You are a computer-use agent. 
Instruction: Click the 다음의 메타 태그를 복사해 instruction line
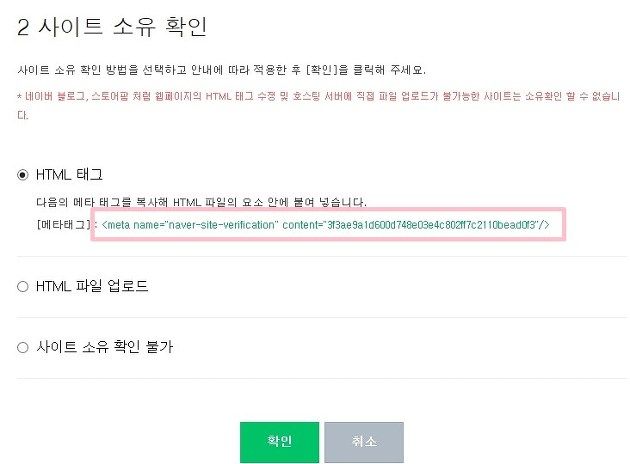[201, 202]
